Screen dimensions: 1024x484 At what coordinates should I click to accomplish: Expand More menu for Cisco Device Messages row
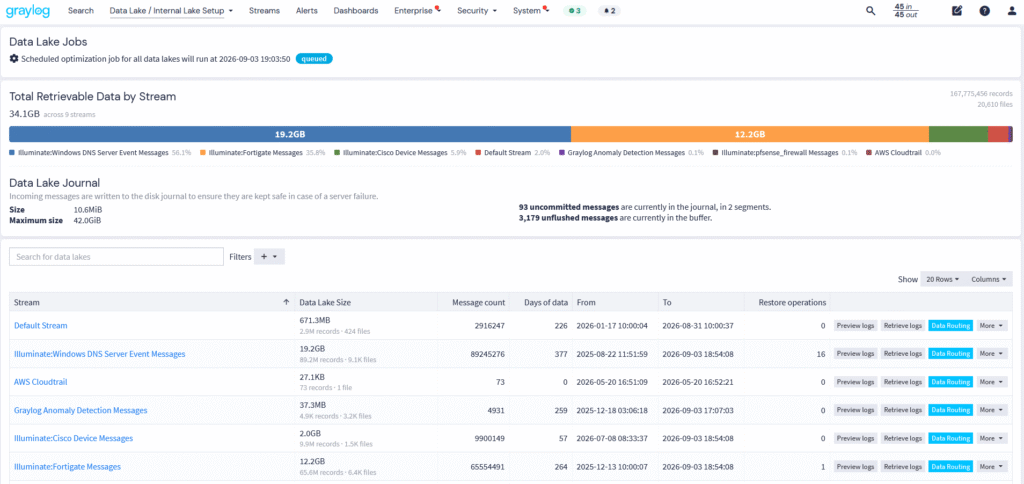(x=992, y=438)
